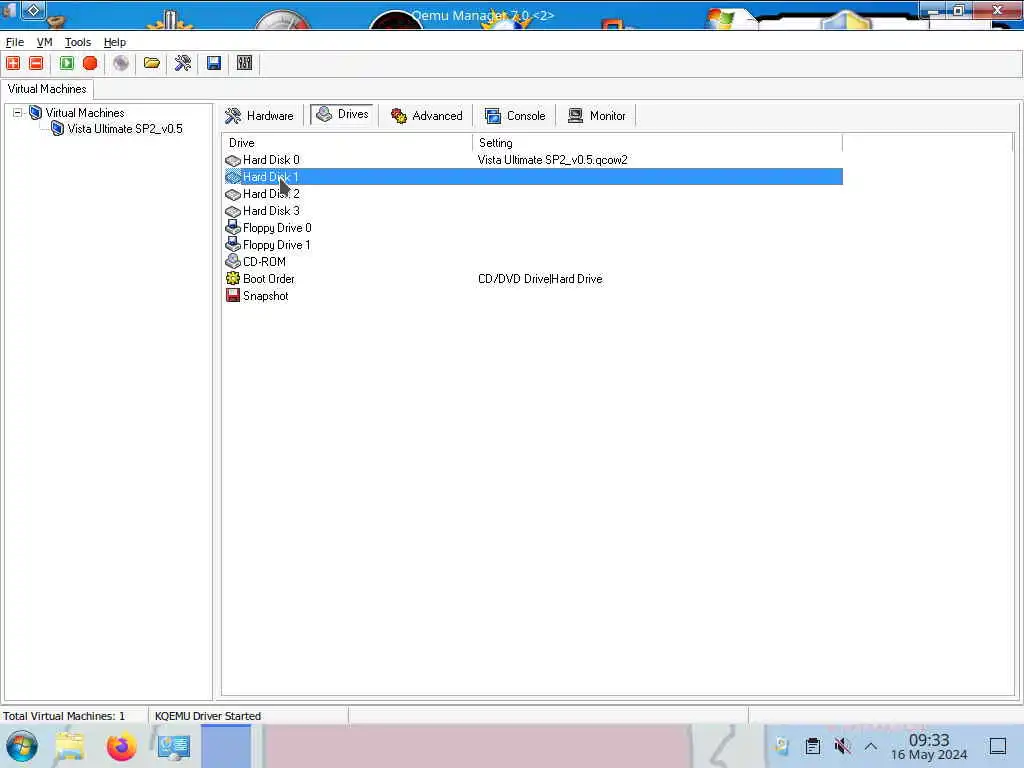
Task: Switch to the Monitor tab
Action: [597, 116]
